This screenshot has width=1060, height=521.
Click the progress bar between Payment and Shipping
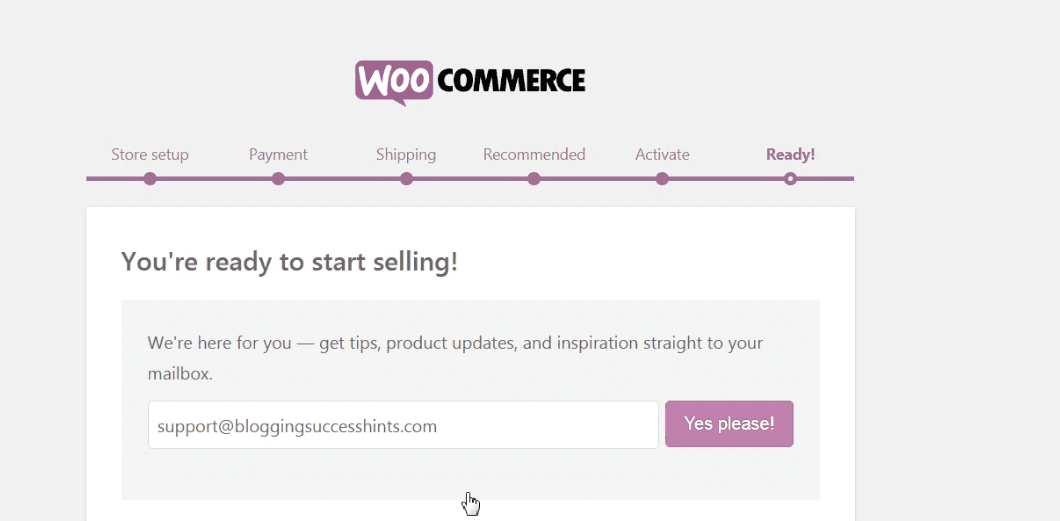tap(342, 179)
